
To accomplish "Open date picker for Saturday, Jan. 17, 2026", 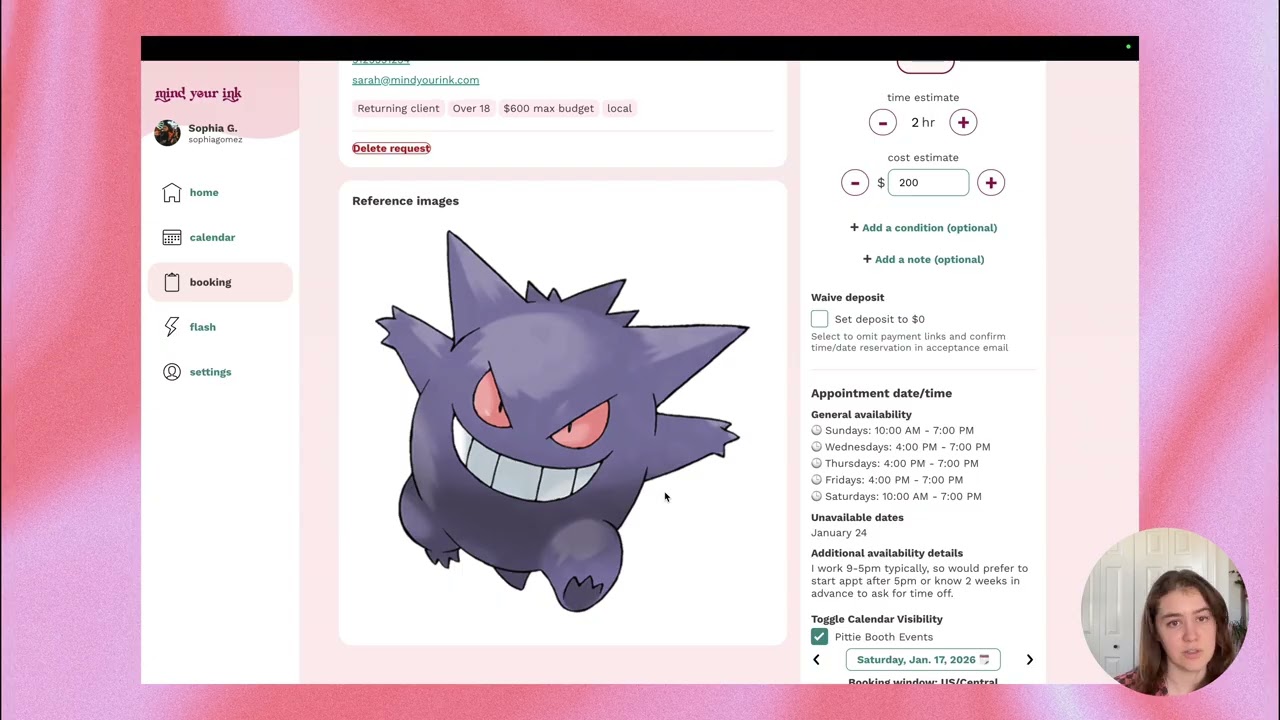I will click(923, 660).
